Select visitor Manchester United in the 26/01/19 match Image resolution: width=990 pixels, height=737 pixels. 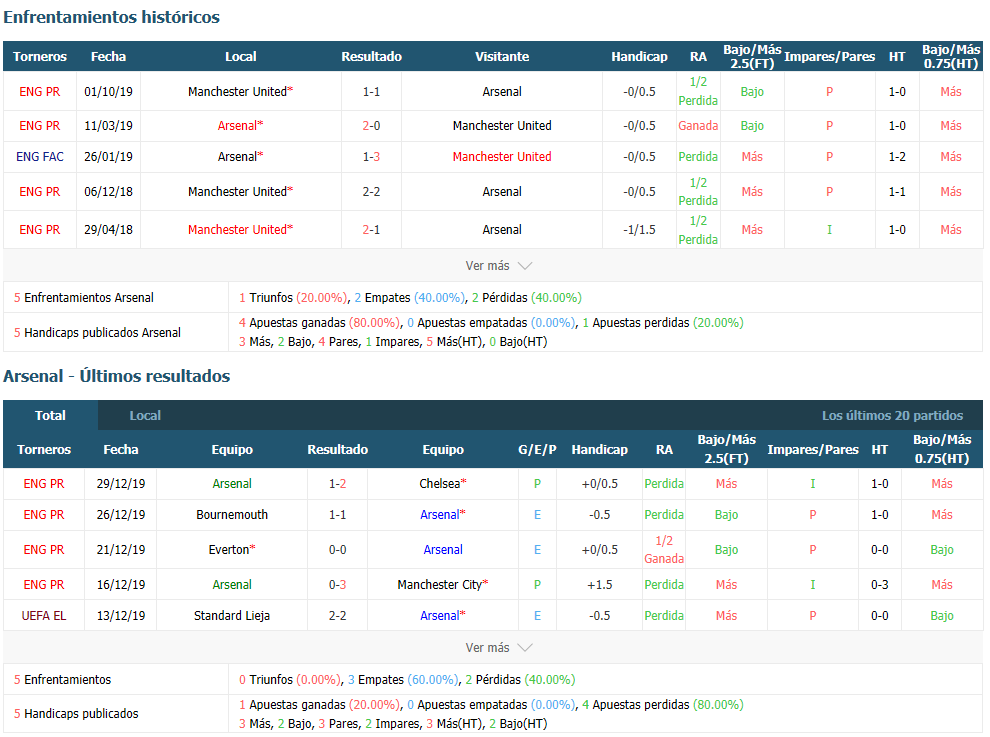pyautogui.click(x=502, y=157)
